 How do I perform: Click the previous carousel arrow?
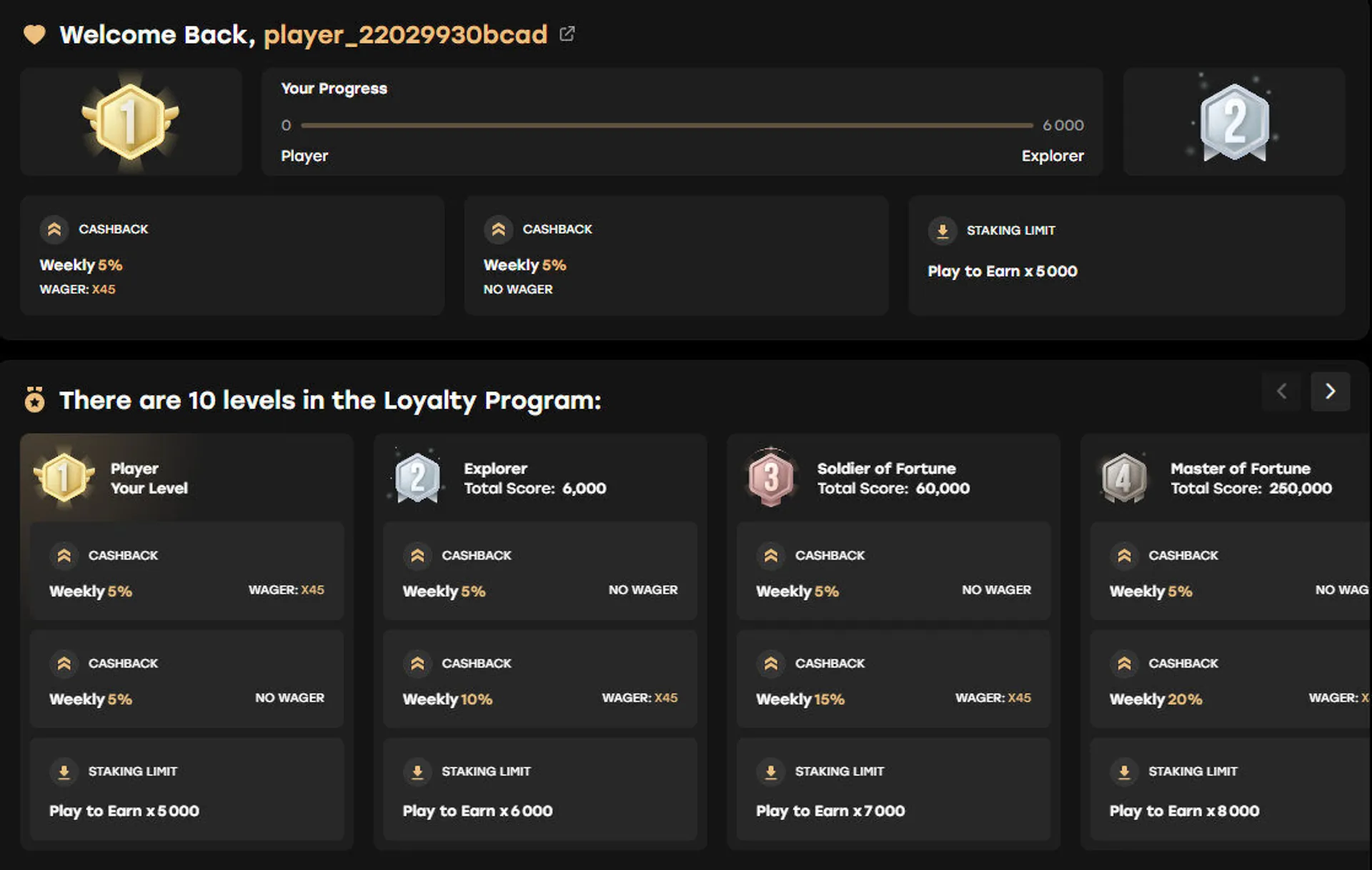(1281, 391)
